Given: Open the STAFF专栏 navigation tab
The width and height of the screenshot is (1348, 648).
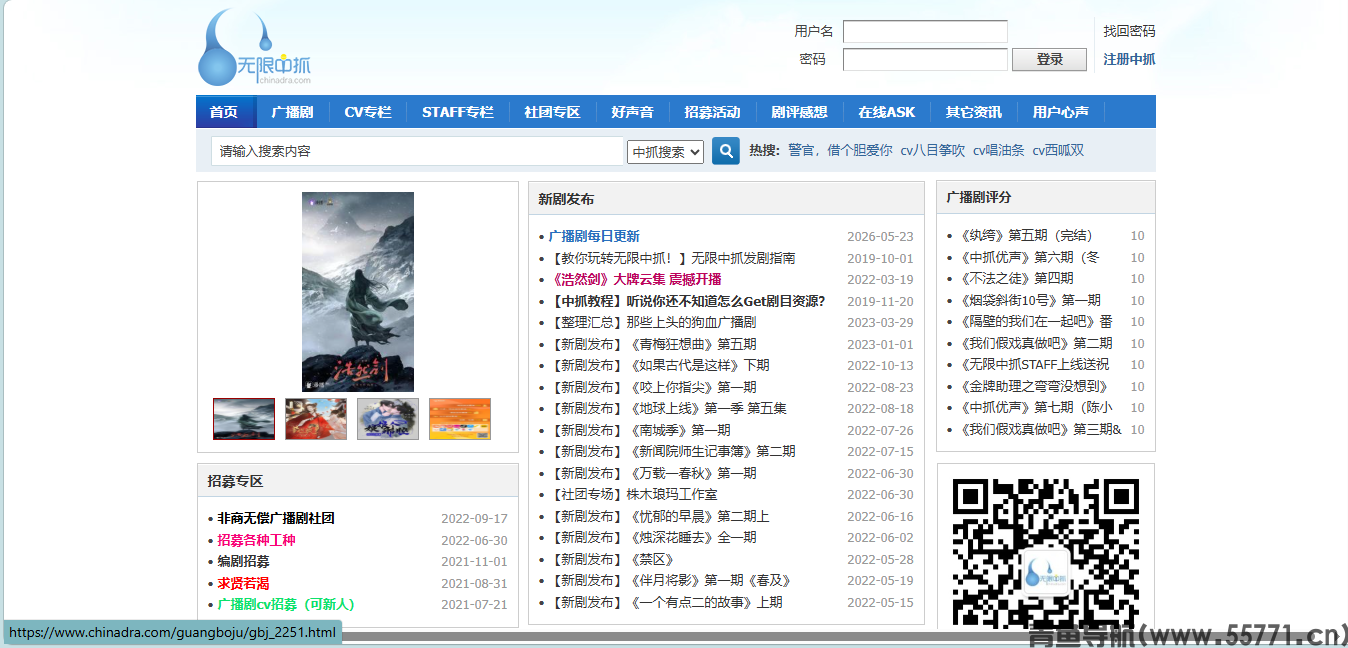Looking at the screenshot, I should pos(458,112).
